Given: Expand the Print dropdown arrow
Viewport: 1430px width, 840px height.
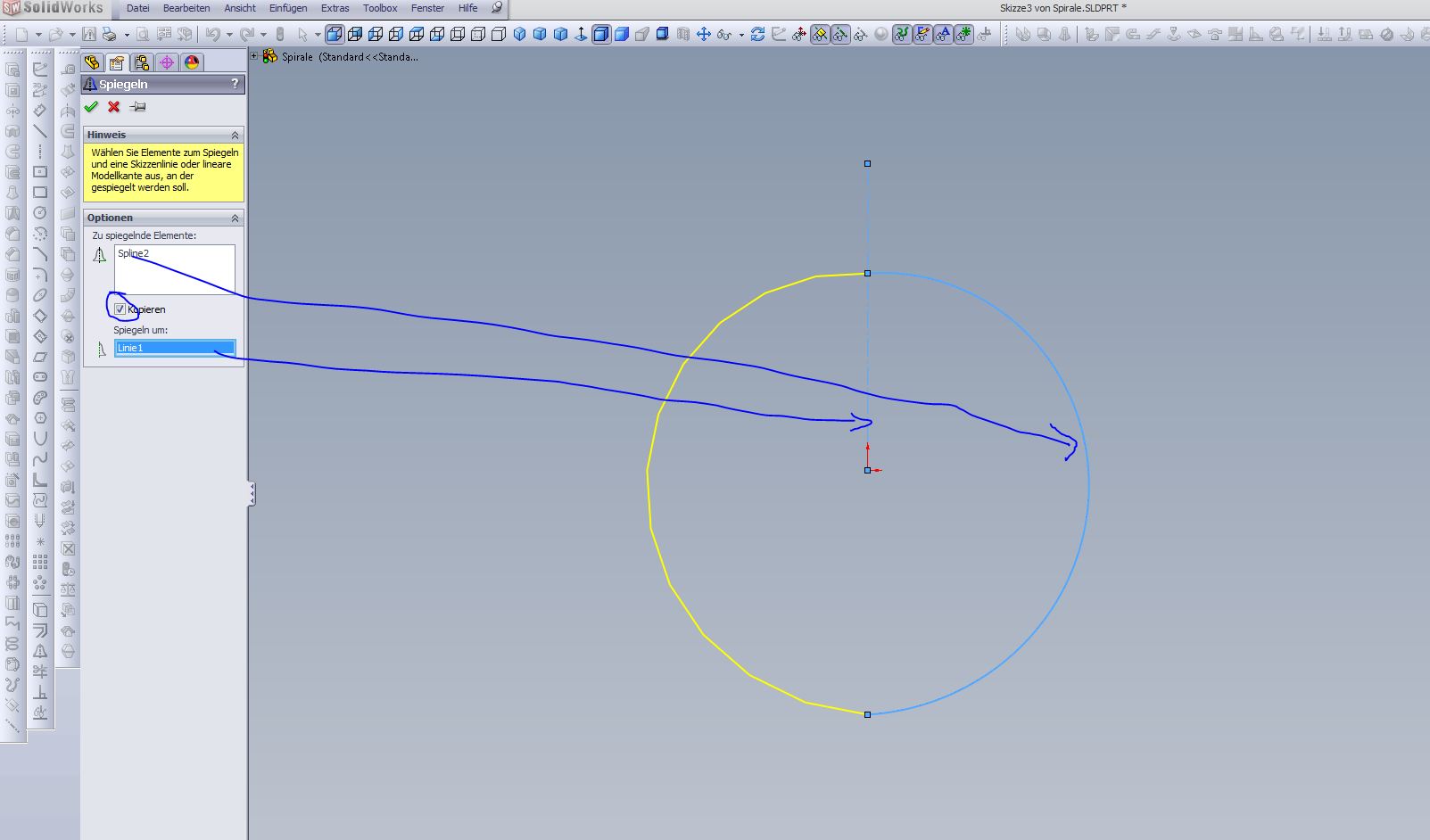Looking at the screenshot, I should coord(126,35).
